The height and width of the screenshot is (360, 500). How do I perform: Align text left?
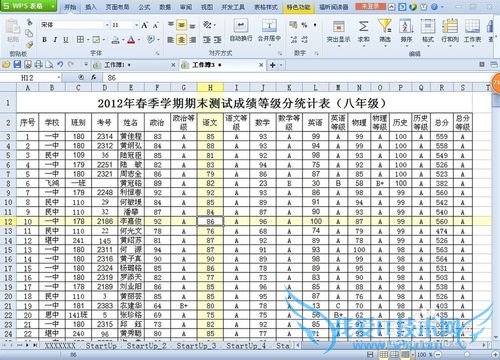click(171, 40)
